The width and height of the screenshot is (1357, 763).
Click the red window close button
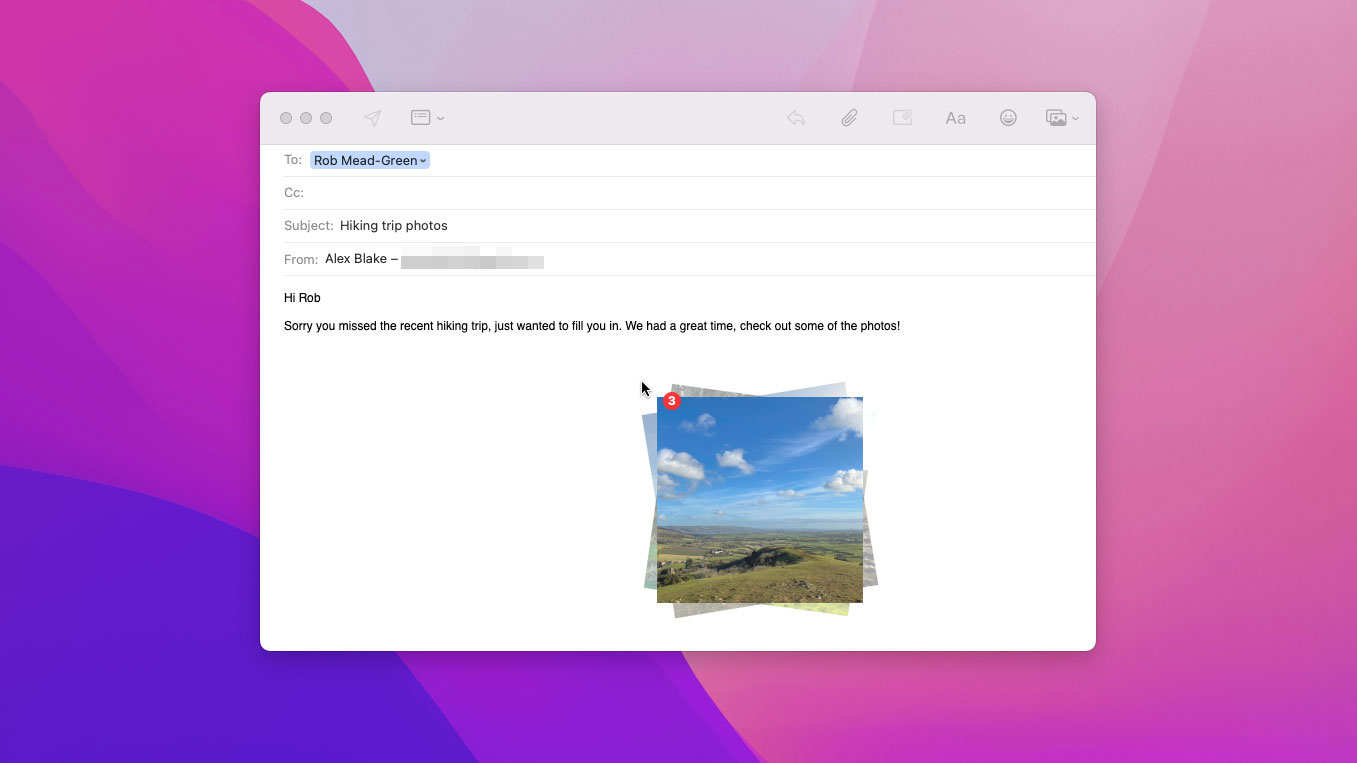coord(286,118)
